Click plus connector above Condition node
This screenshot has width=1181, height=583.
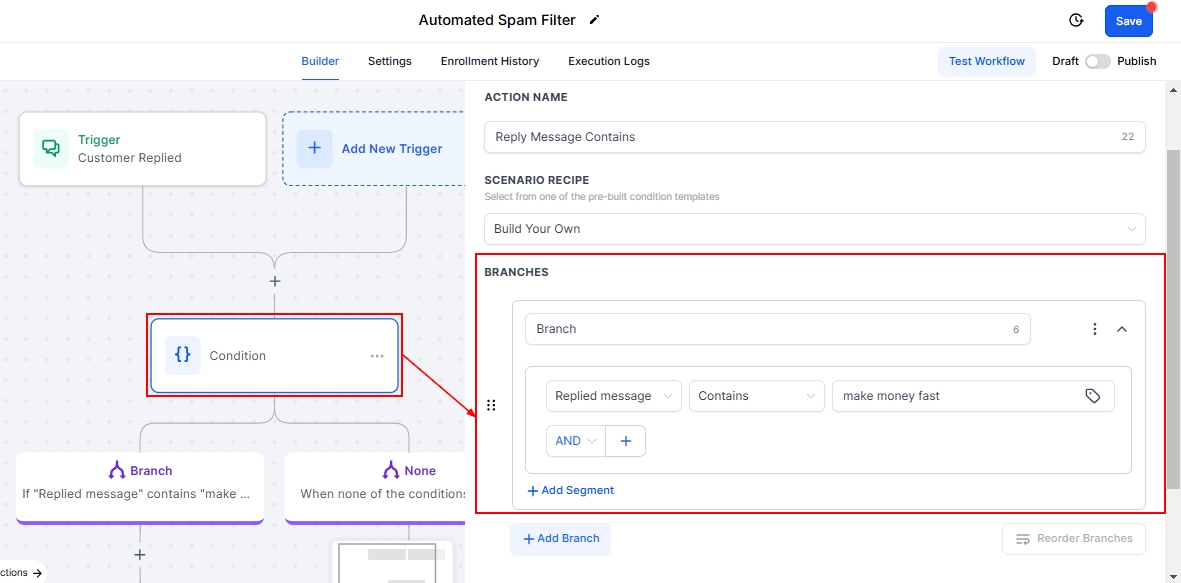[275, 282]
